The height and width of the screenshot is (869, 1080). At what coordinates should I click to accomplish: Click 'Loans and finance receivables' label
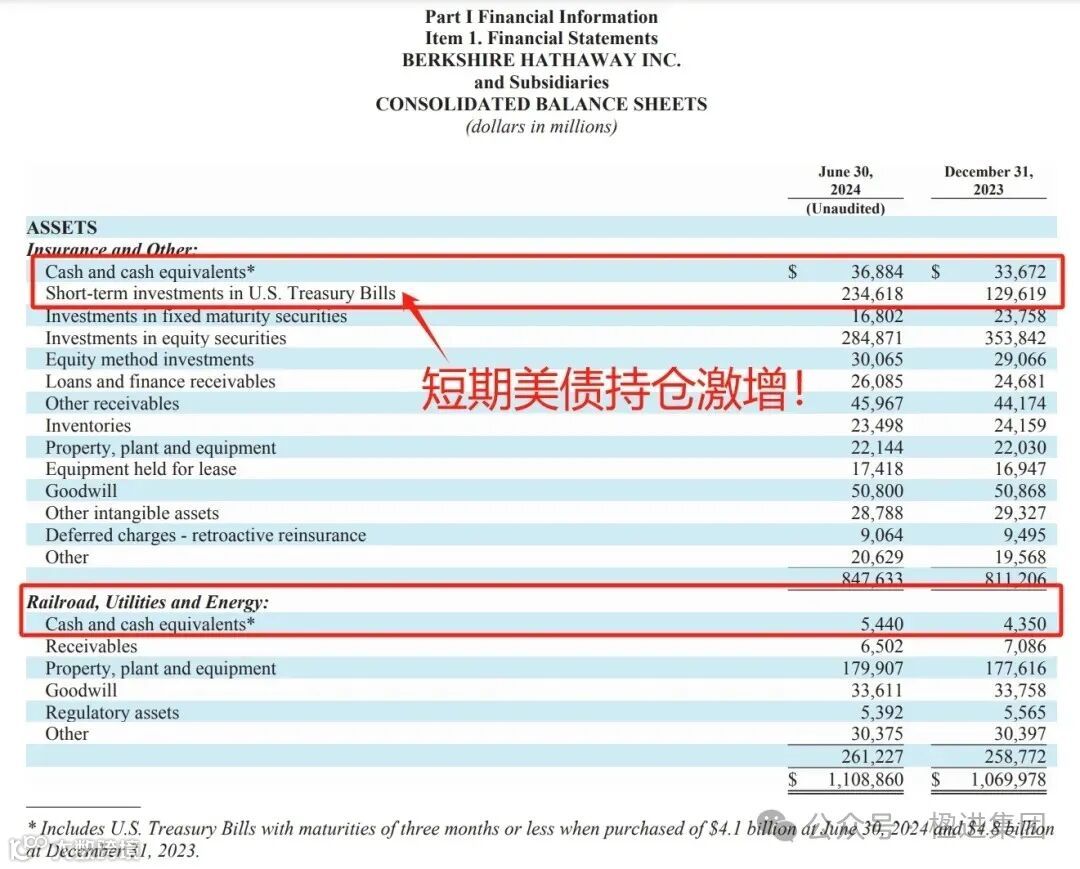(160, 381)
